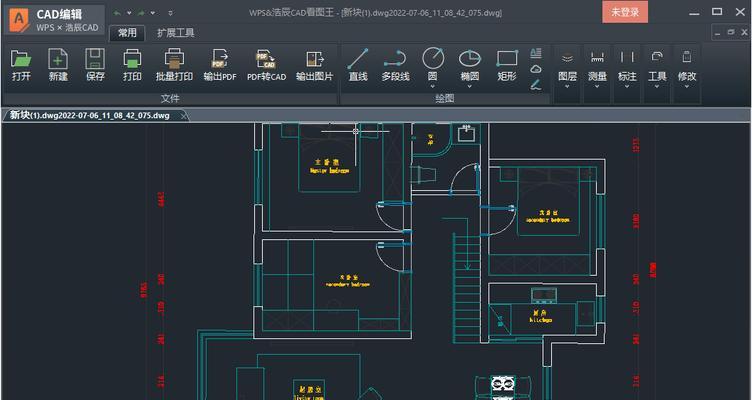Select the 直线 line tool

(x=358, y=65)
